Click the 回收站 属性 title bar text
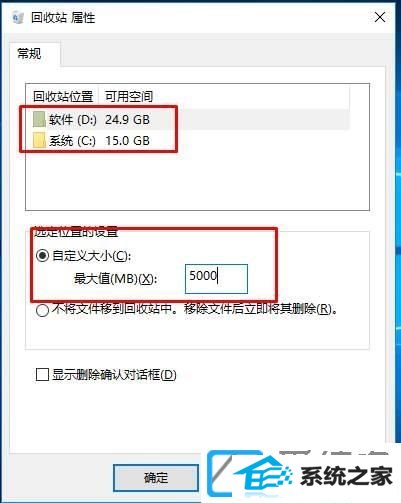 tap(63, 18)
